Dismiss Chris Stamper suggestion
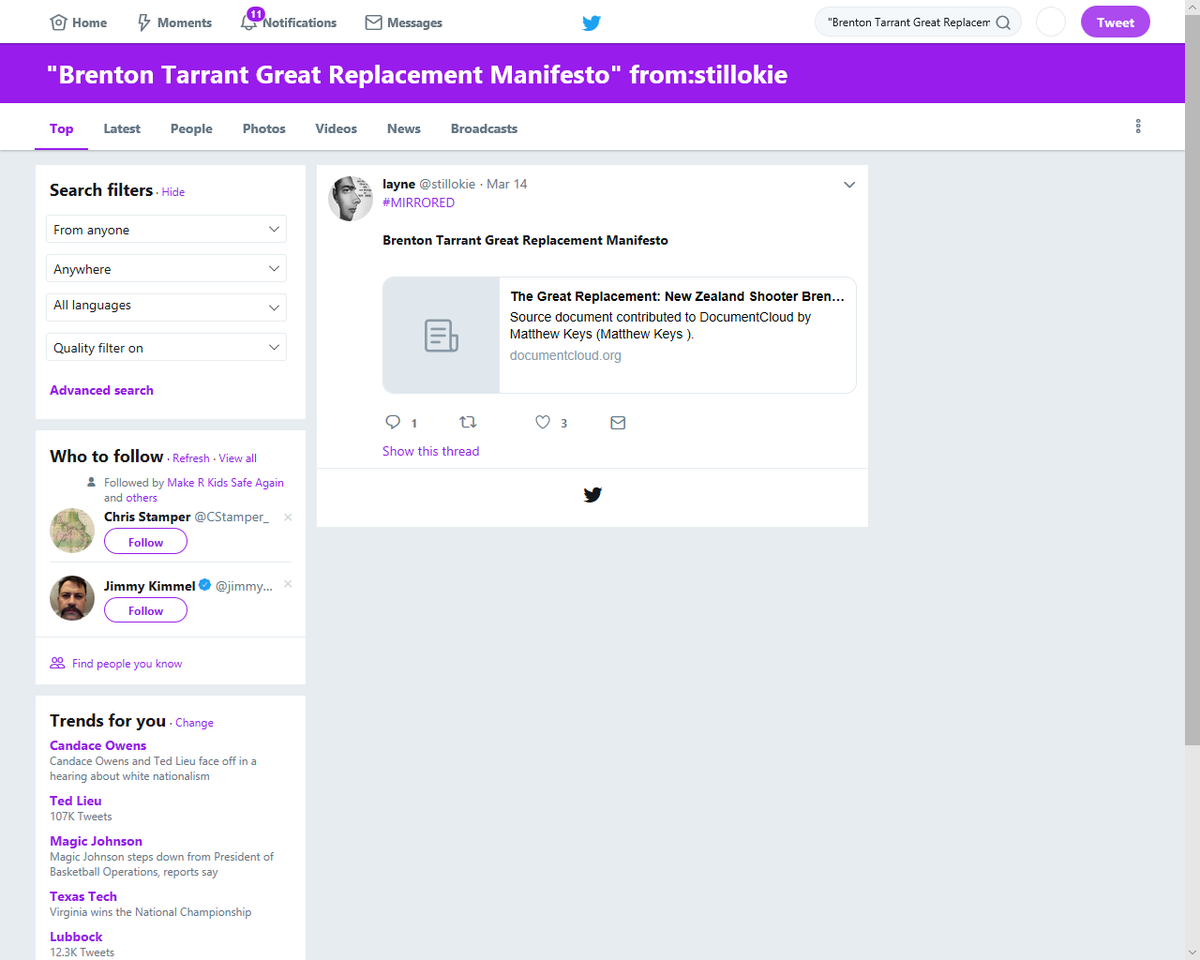 [288, 517]
